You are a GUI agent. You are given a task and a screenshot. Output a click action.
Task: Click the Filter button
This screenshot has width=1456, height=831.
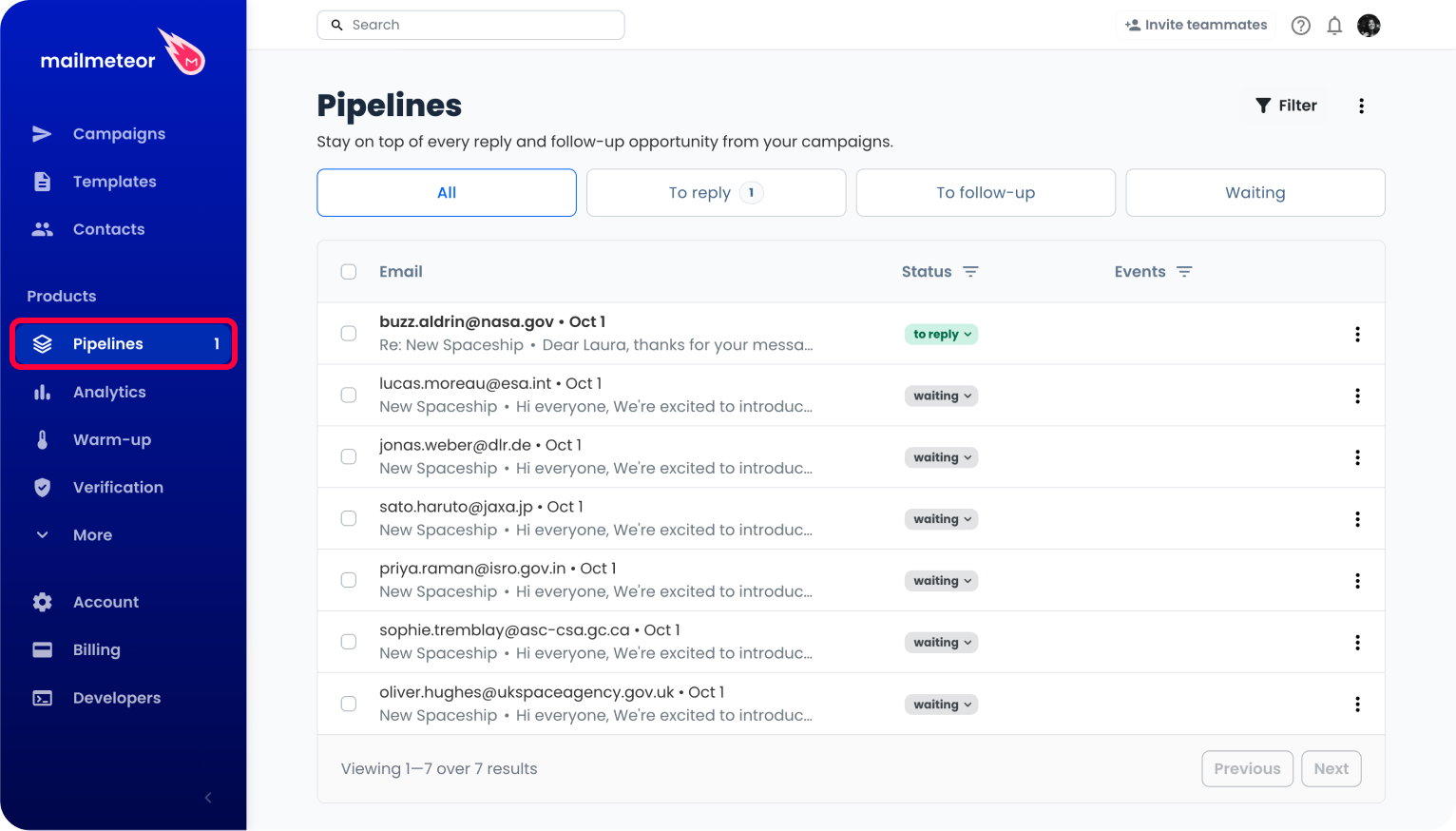click(1287, 106)
